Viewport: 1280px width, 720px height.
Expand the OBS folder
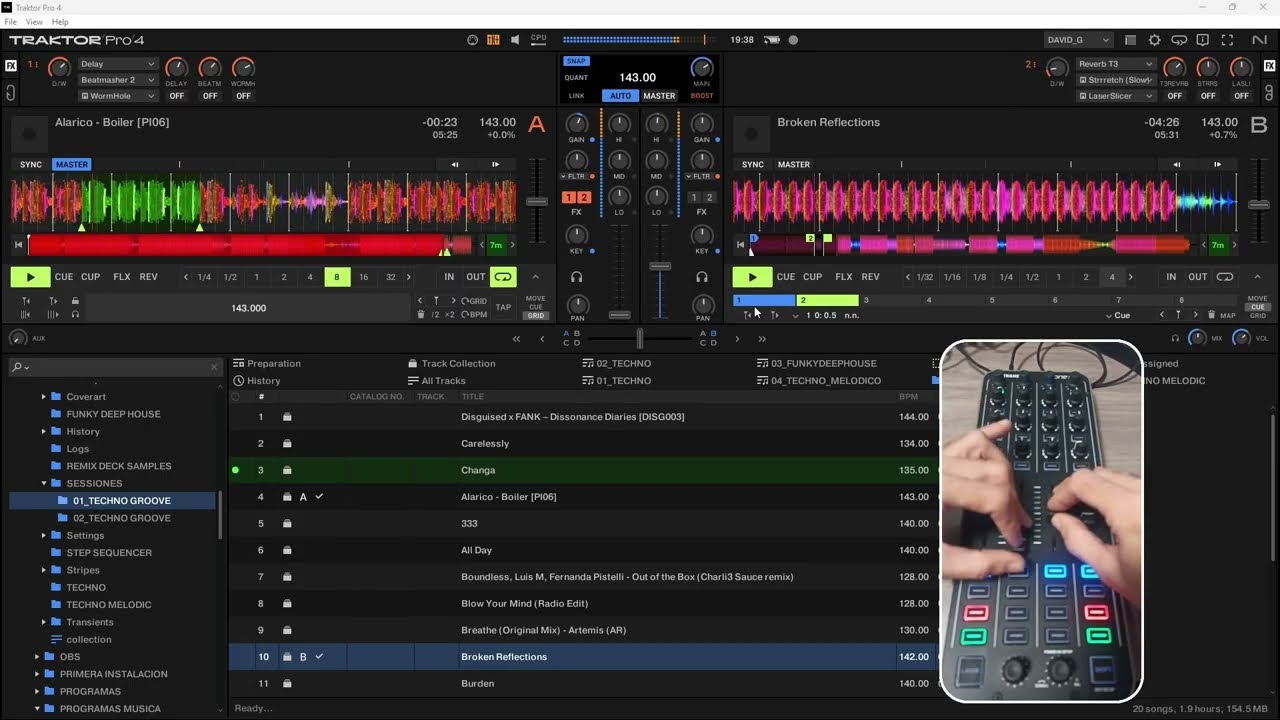pyautogui.click(x=37, y=657)
